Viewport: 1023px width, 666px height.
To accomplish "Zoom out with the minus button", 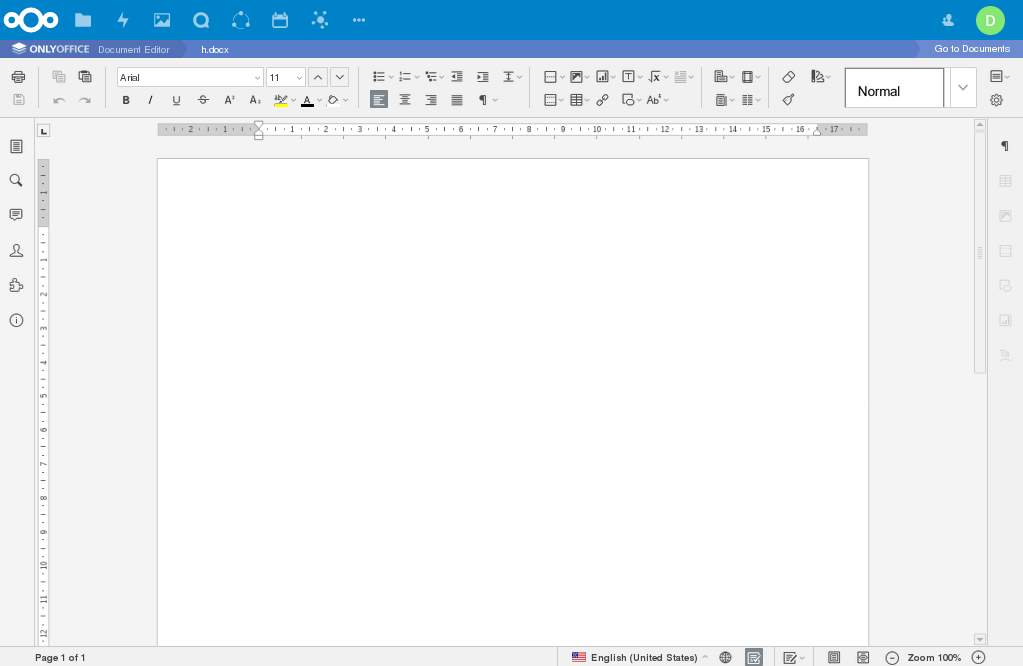I will 893,658.
